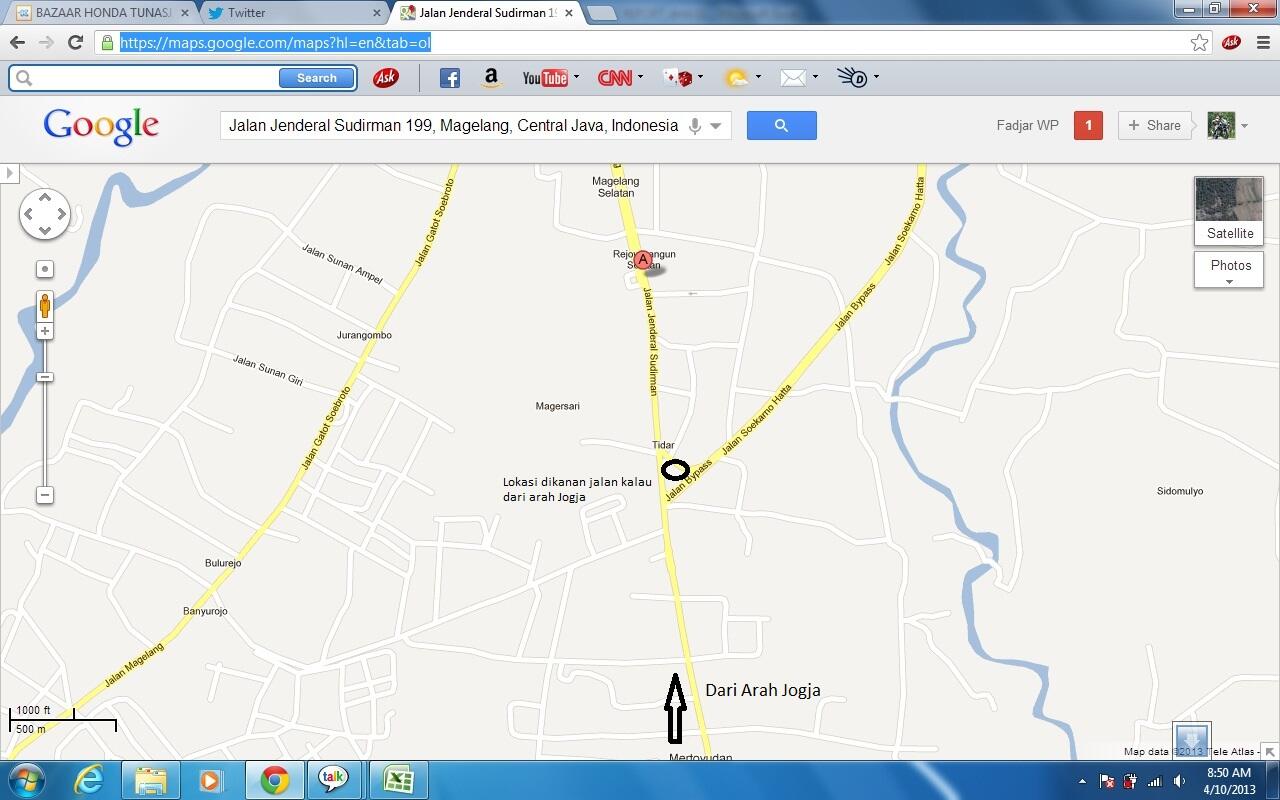Open the Facebook toolbar shortcut
The width and height of the screenshot is (1280, 800).
[x=450, y=78]
